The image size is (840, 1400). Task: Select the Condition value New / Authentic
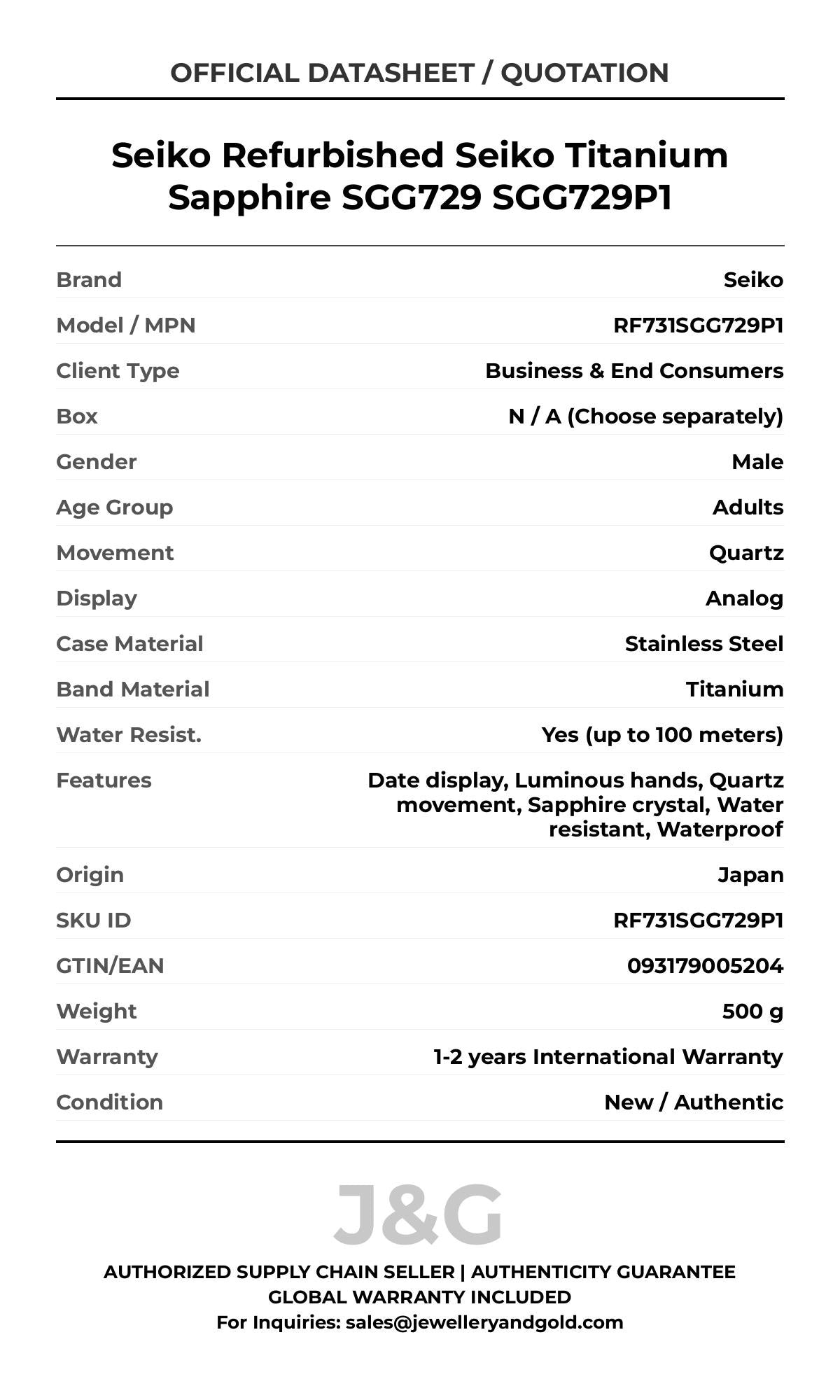pyautogui.click(x=694, y=1102)
